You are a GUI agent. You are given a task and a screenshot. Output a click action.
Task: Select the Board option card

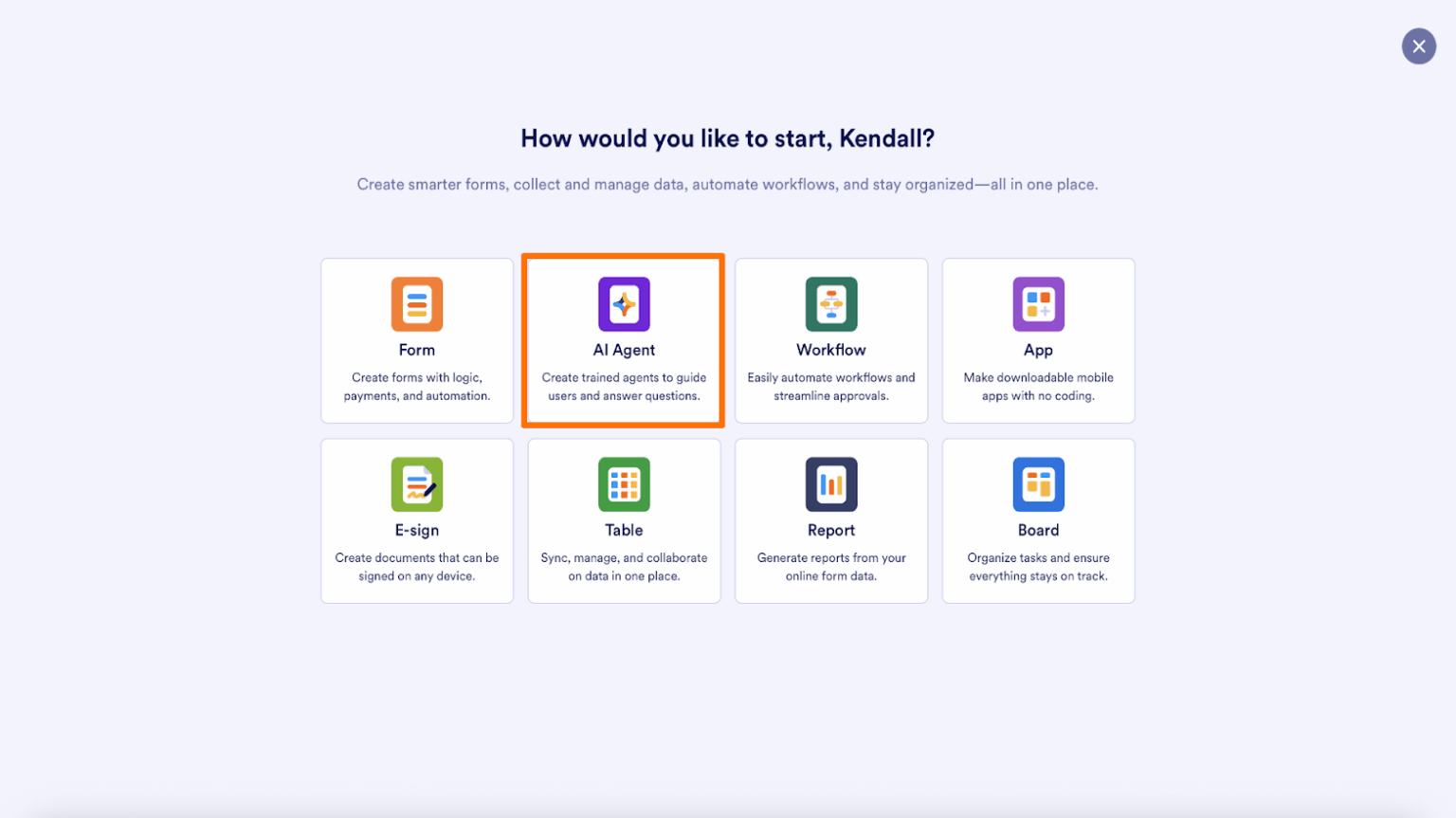click(1038, 519)
